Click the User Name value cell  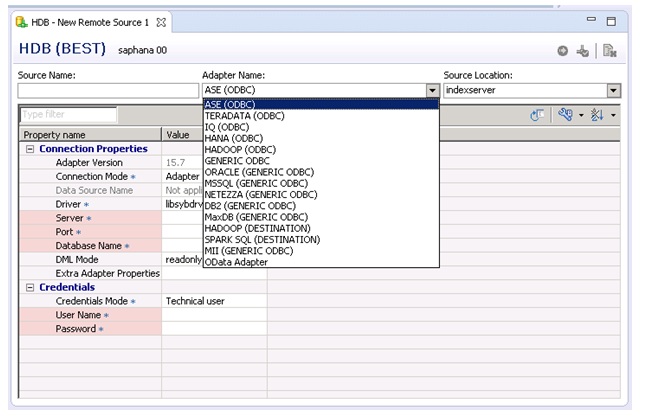(214, 315)
